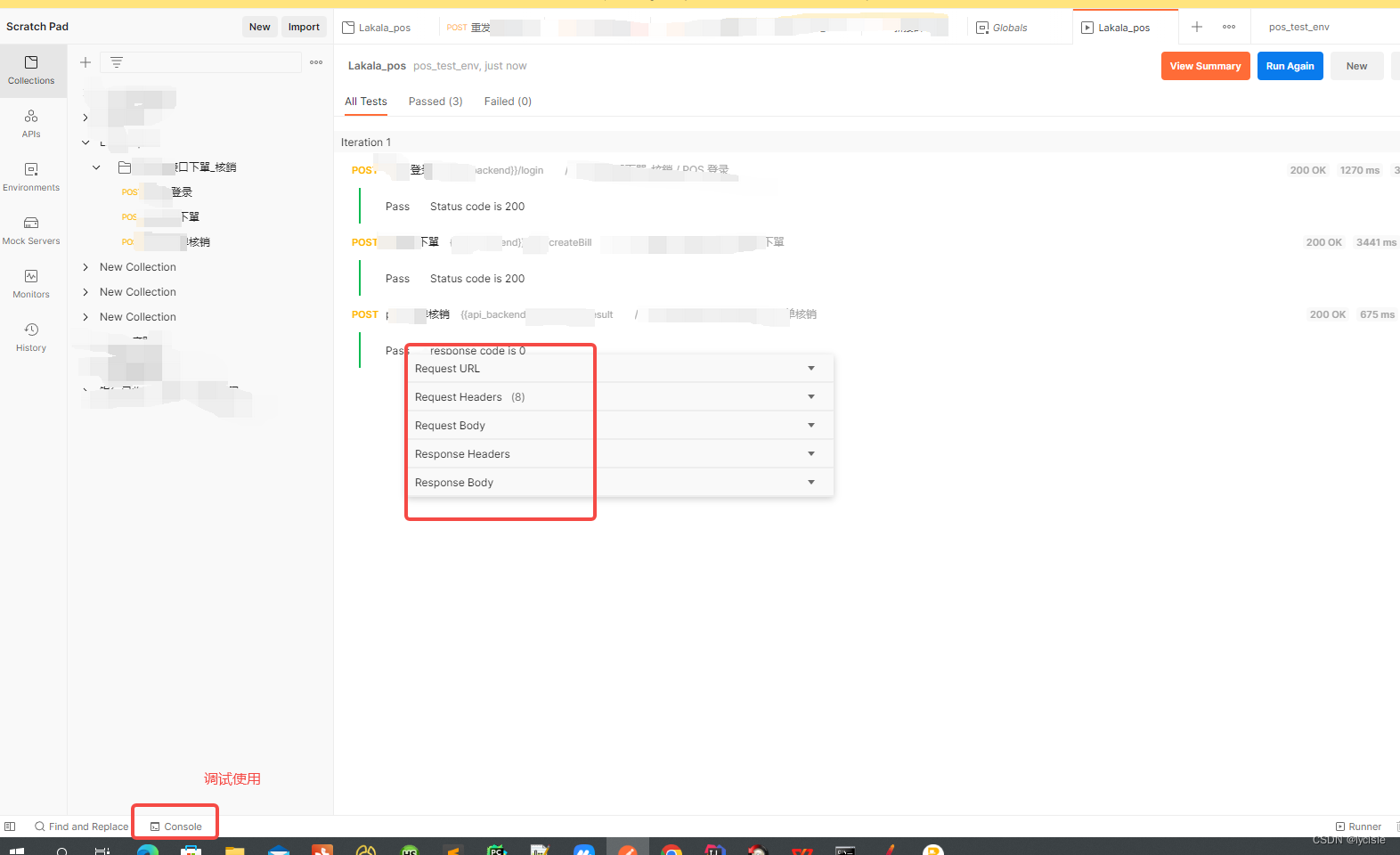
Task: Select the first Lakala_pos collection tab
Action: (377, 28)
